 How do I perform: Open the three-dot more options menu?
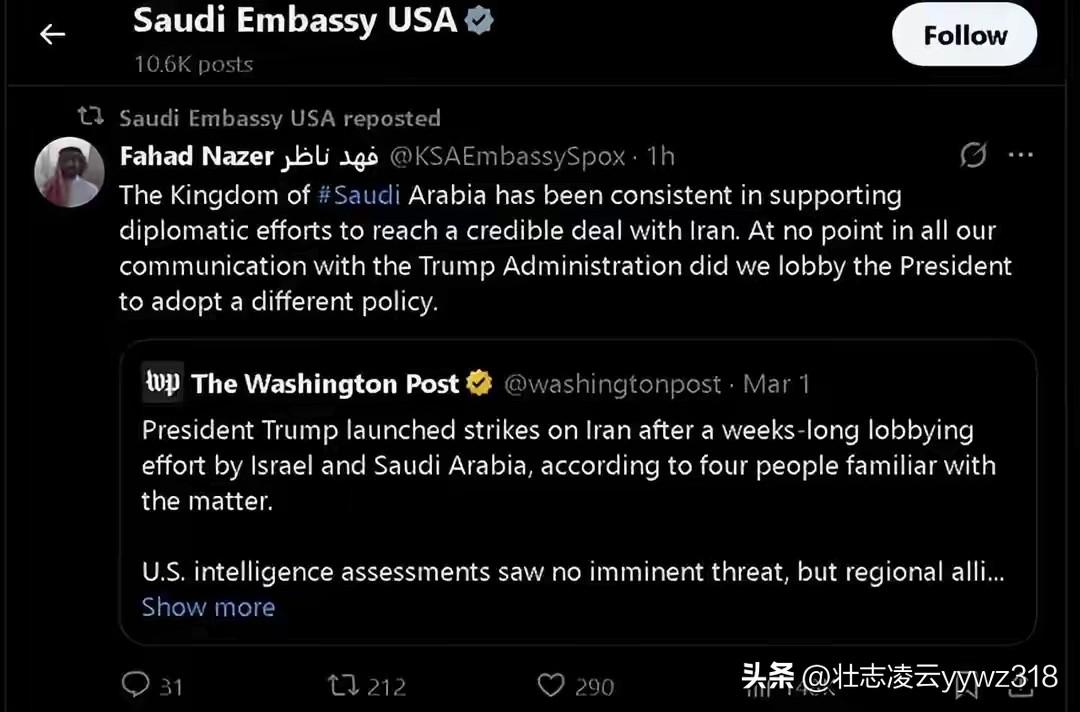coord(1020,155)
